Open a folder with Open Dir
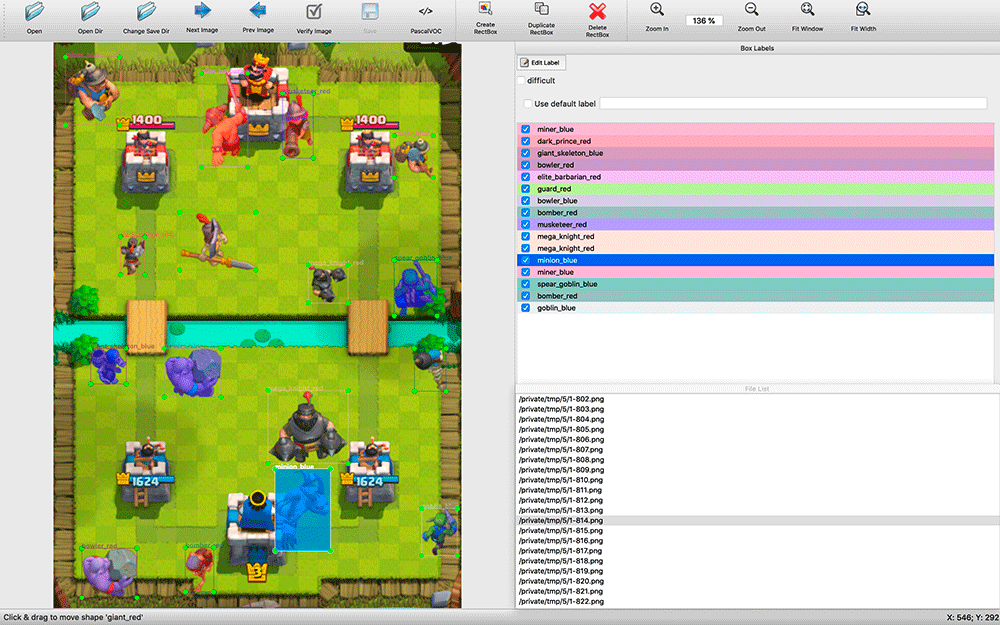Screen dimensions: 1000x625 (x=90, y=11)
